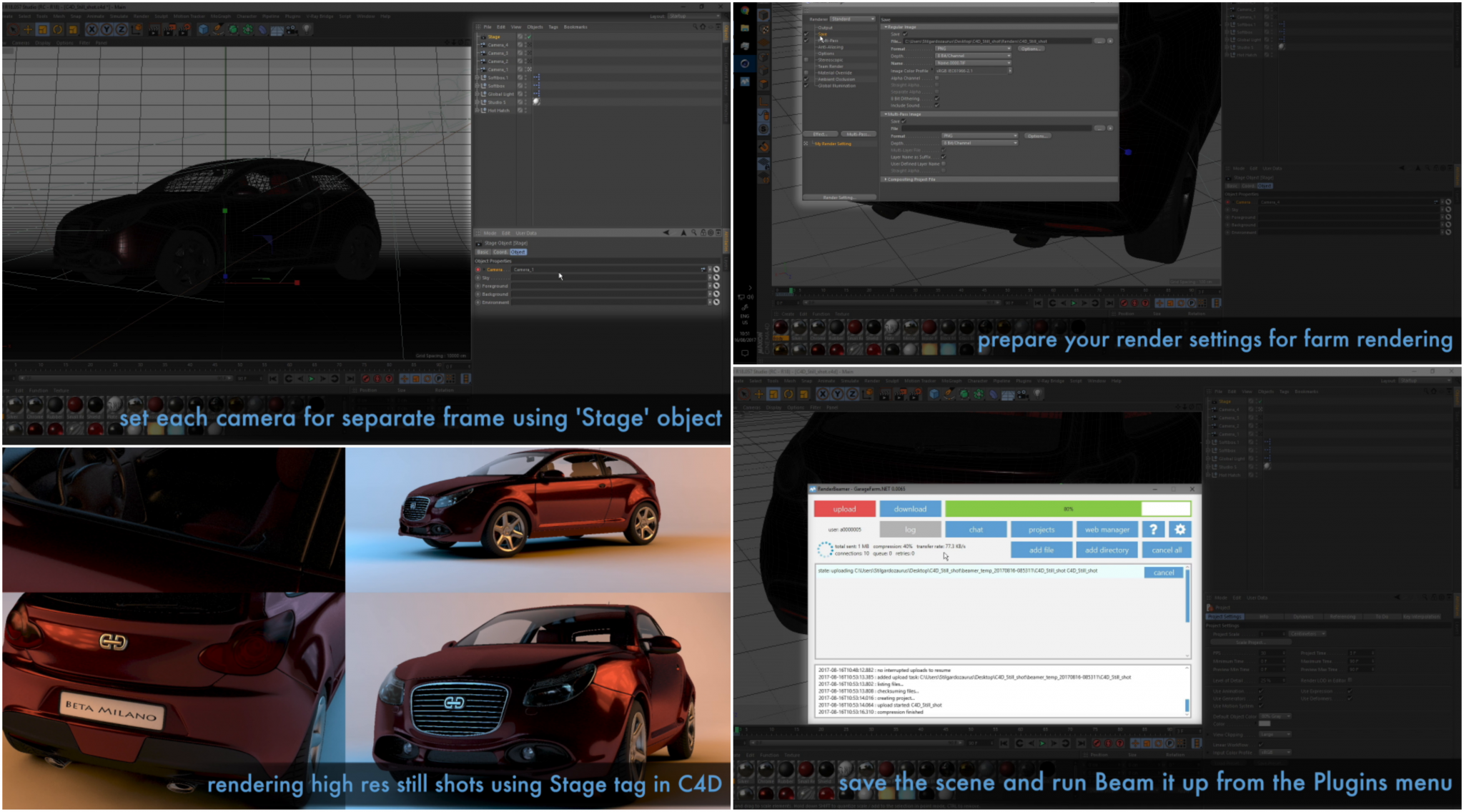Click the Camera_1 camera icon in Object Manager
The width and height of the screenshot is (1464, 812).
pos(483,69)
